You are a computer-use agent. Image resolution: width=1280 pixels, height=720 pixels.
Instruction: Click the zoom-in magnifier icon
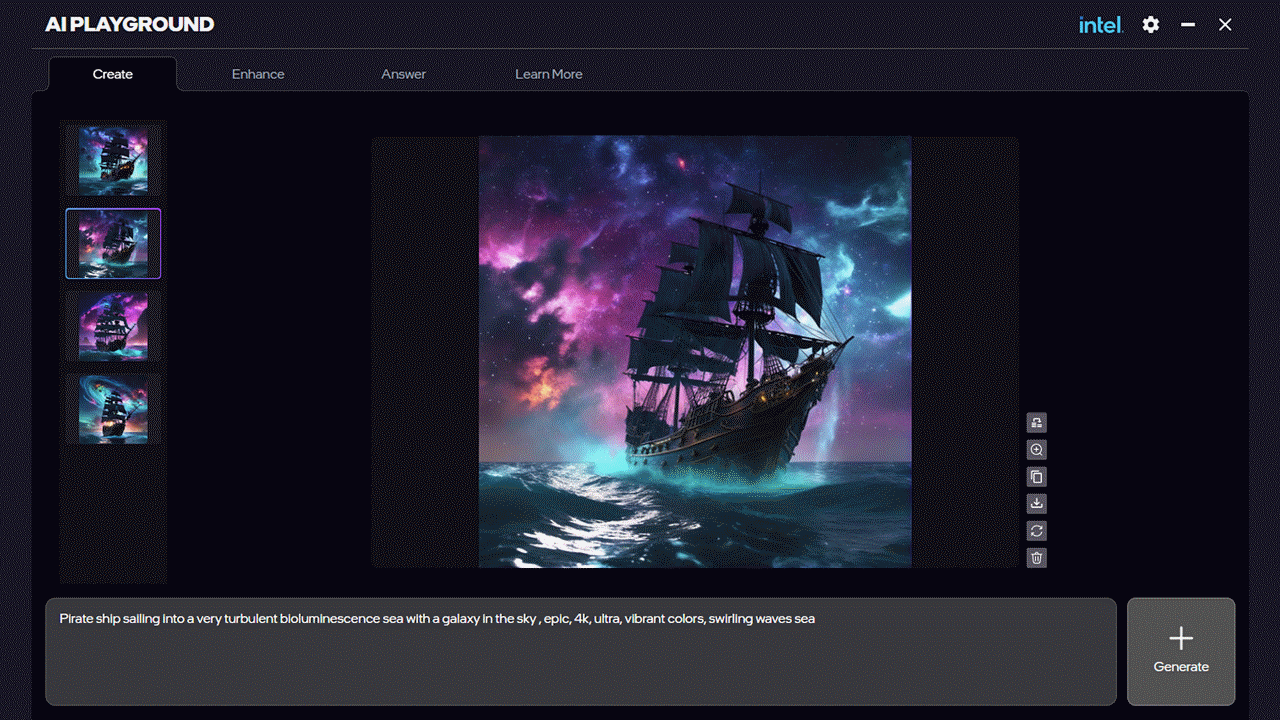(x=1037, y=450)
